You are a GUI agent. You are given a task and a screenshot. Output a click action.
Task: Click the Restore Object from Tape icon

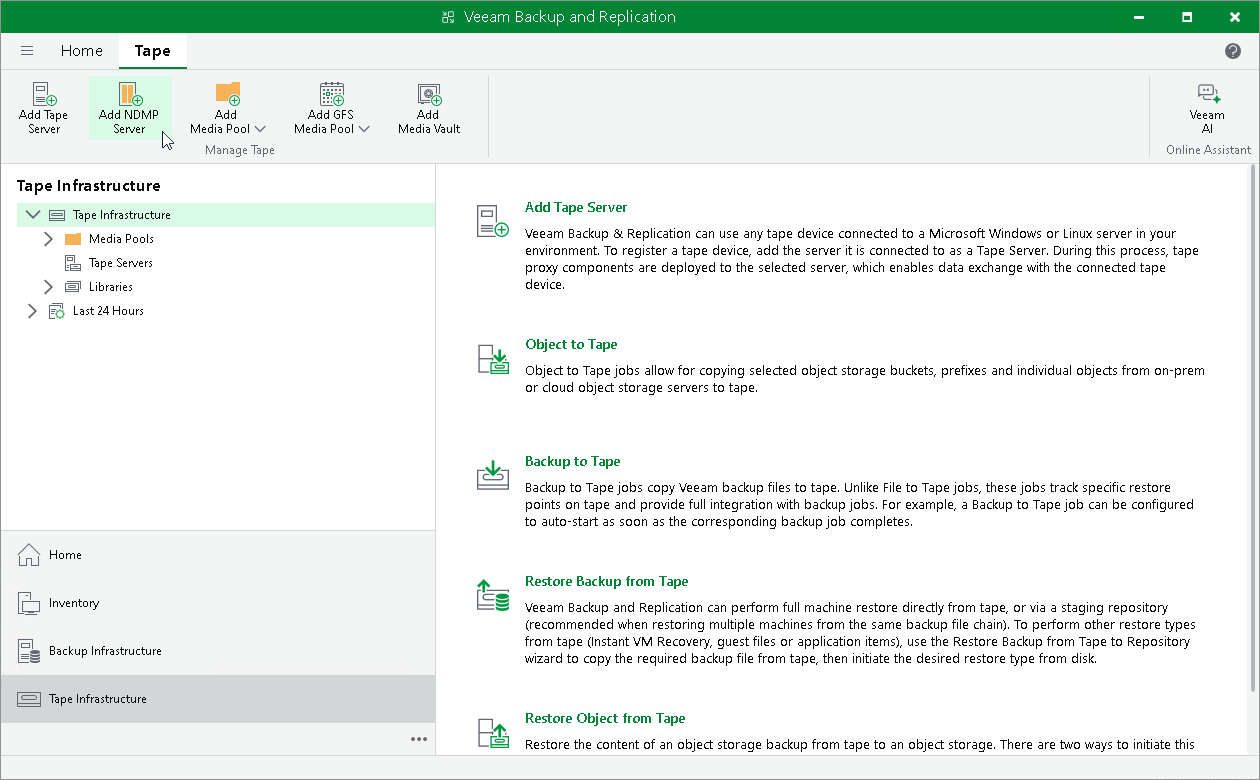click(493, 733)
